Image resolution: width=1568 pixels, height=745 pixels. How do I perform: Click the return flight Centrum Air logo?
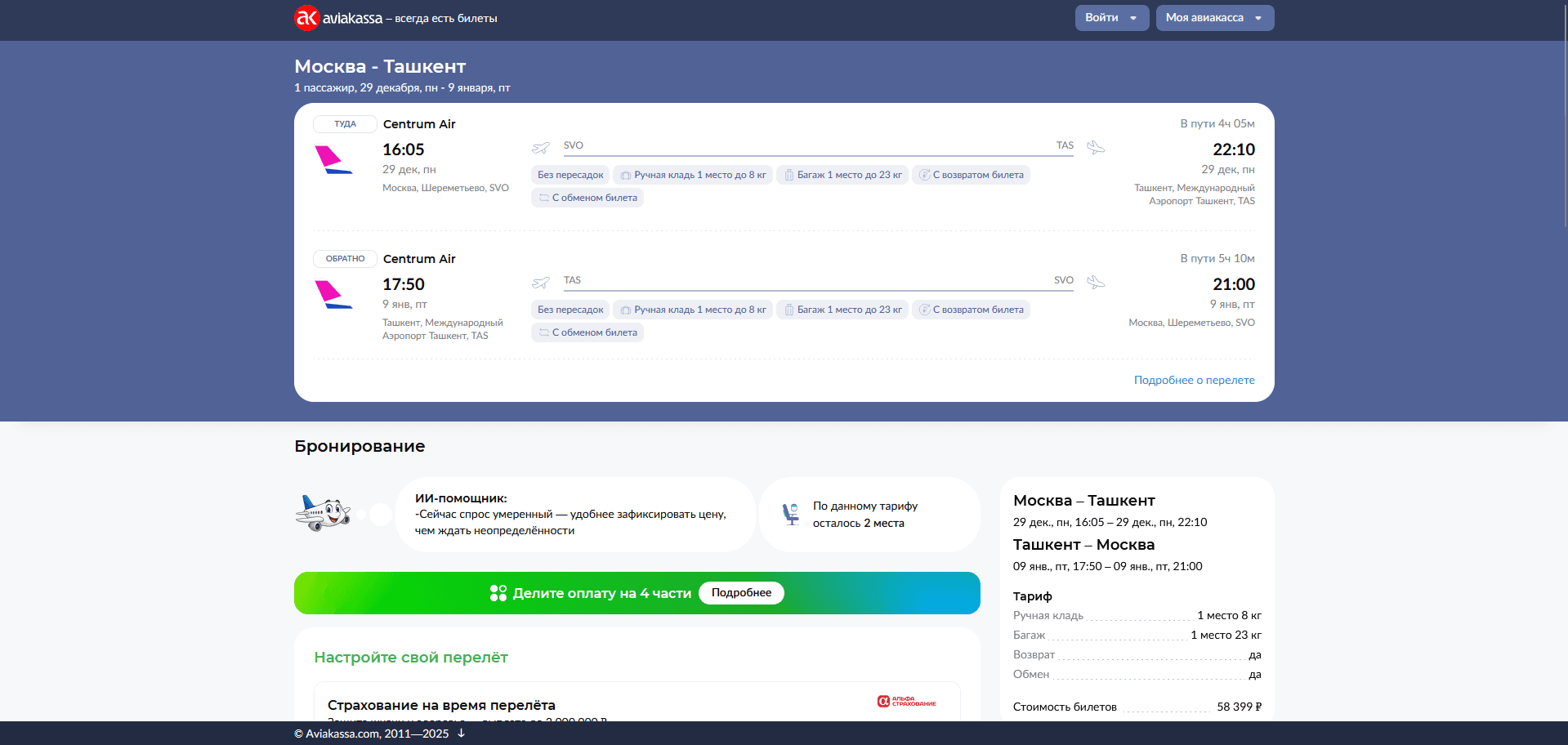pos(333,294)
